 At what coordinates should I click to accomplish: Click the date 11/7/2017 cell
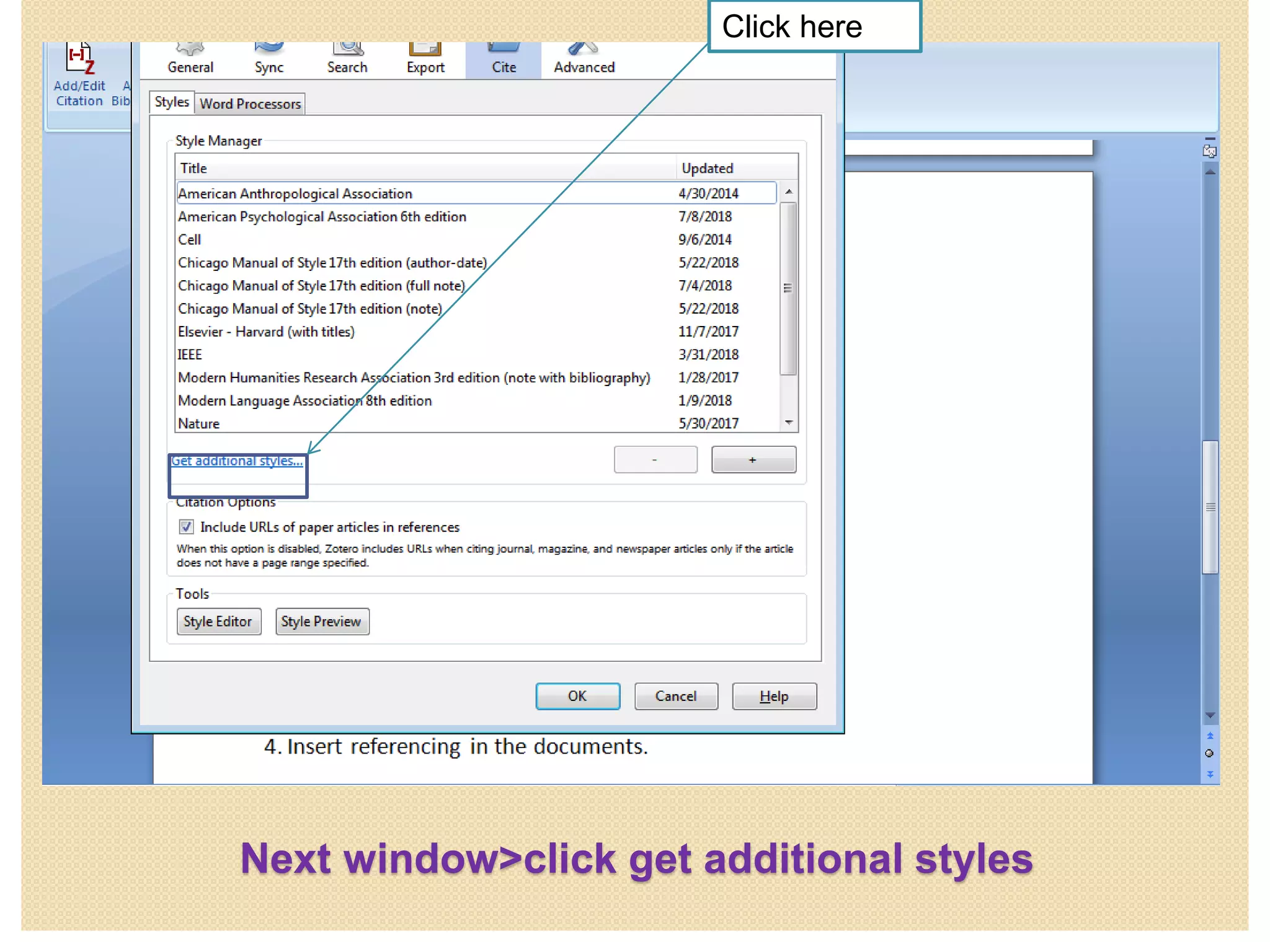click(x=708, y=332)
